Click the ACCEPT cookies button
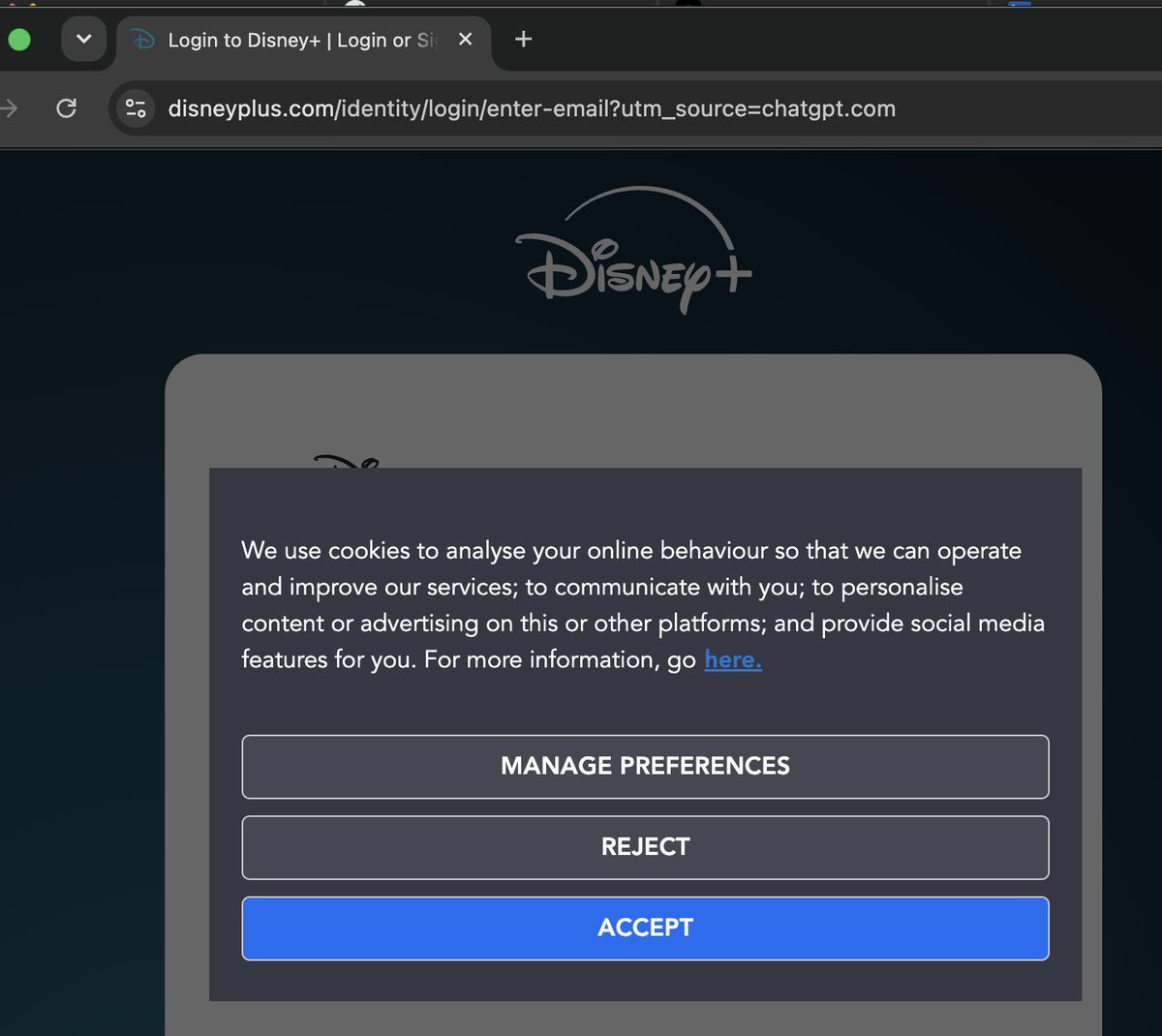Screen dimensions: 1162x1036 point(645,928)
